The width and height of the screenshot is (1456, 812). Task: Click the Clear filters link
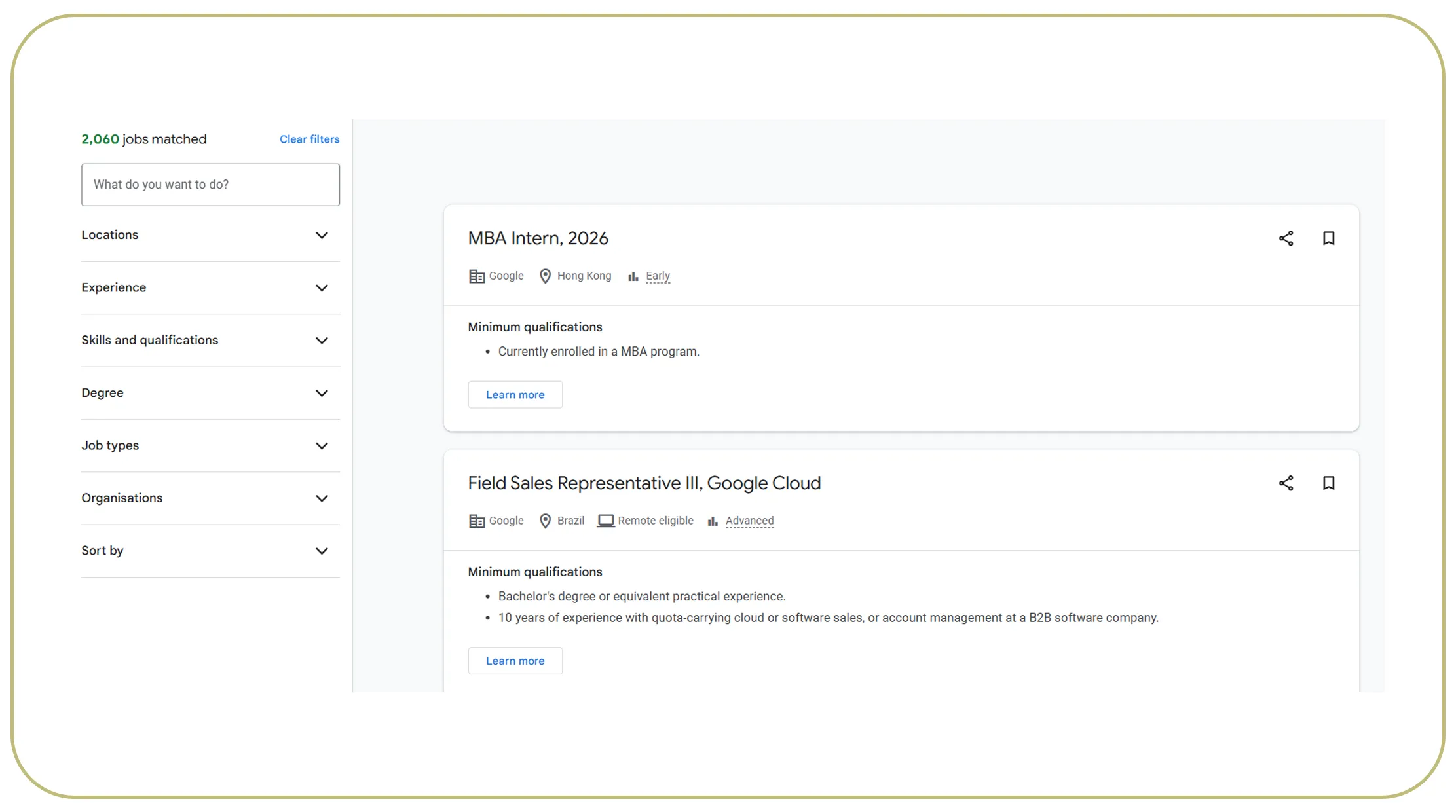point(309,139)
